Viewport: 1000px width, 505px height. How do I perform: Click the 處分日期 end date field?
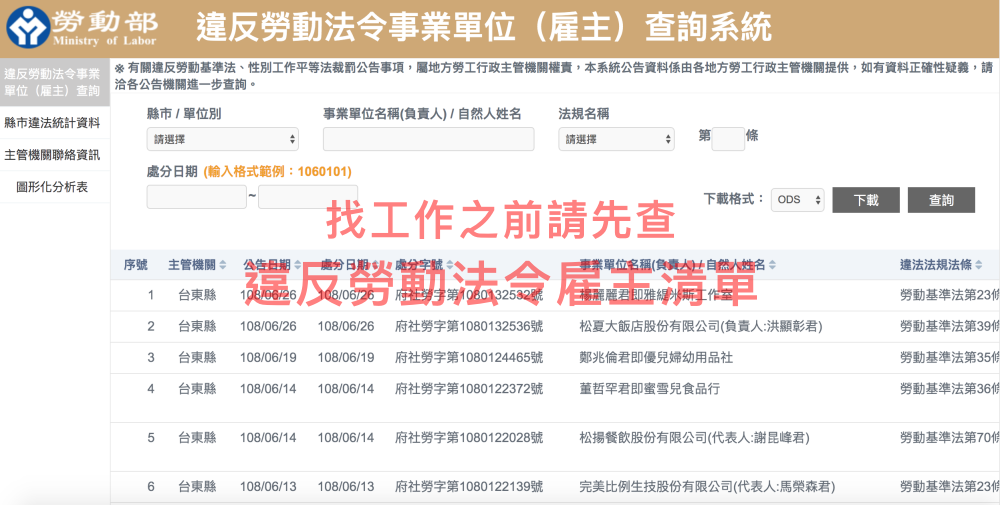tap(308, 197)
